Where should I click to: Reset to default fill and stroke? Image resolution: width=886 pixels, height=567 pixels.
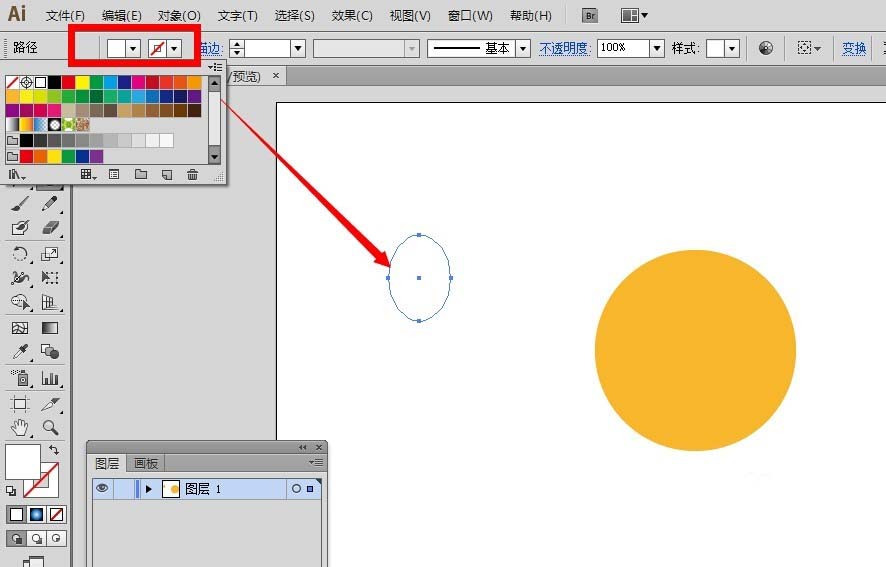pyautogui.click(x=11, y=491)
